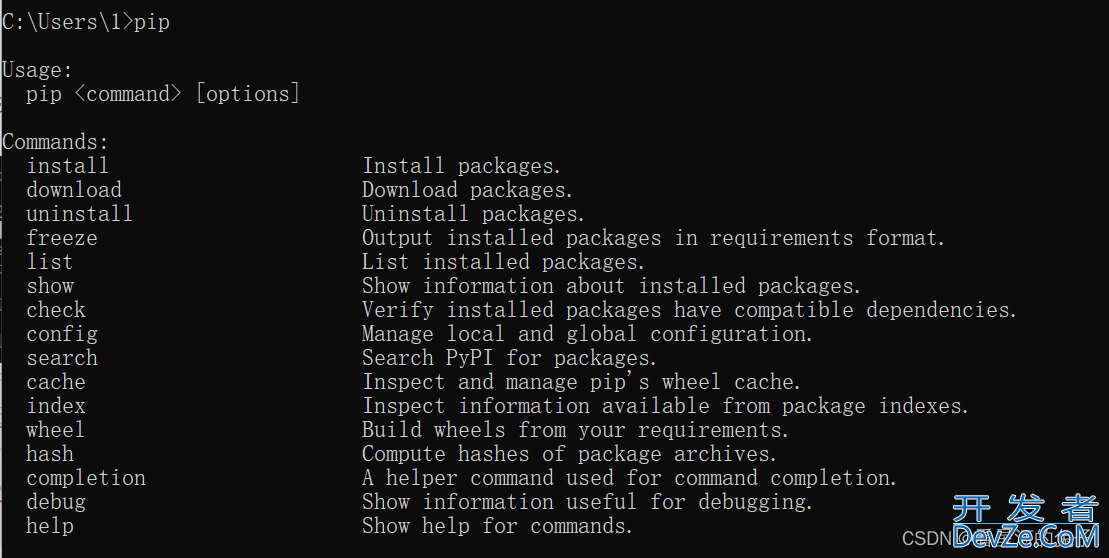
Task: Click the description 'List installed packages.'
Action: click(x=503, y=262)
